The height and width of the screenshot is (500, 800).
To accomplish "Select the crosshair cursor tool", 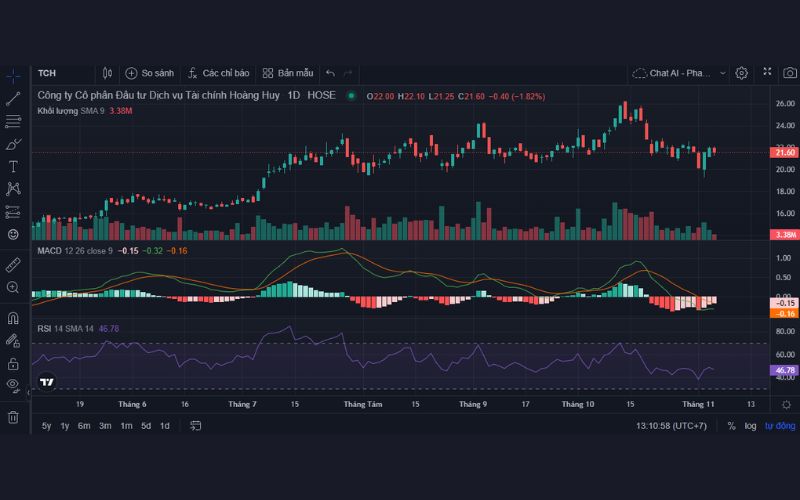I will pyautogui.click(x=13, y=75).
